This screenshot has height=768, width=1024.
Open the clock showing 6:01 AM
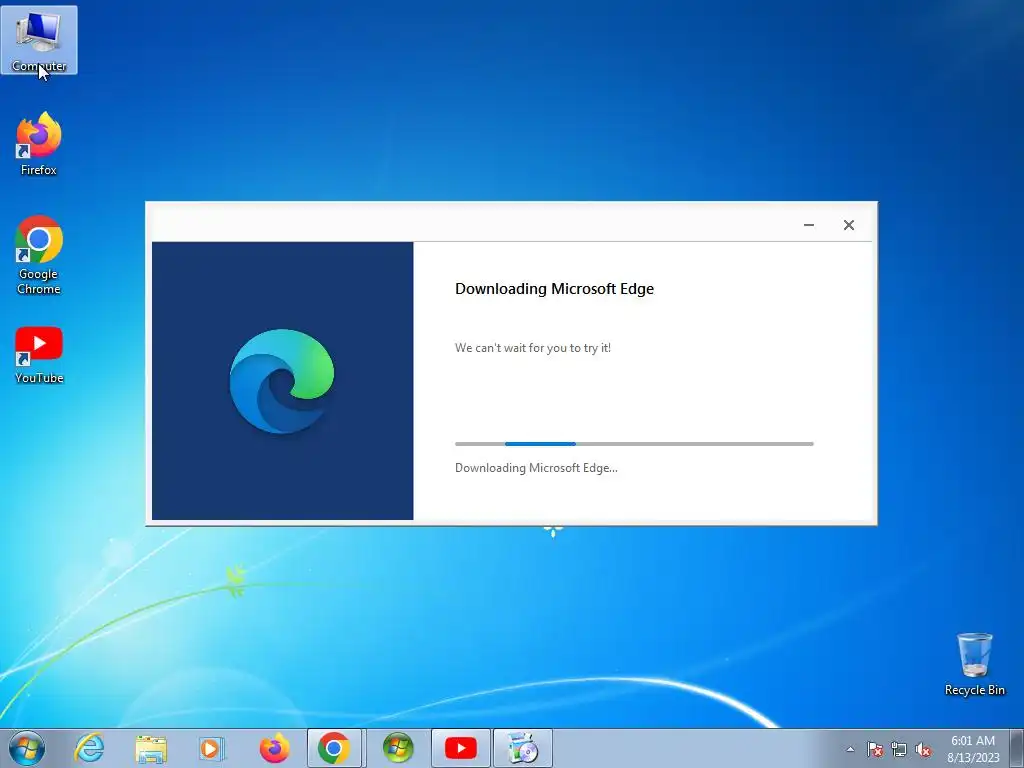973,748
